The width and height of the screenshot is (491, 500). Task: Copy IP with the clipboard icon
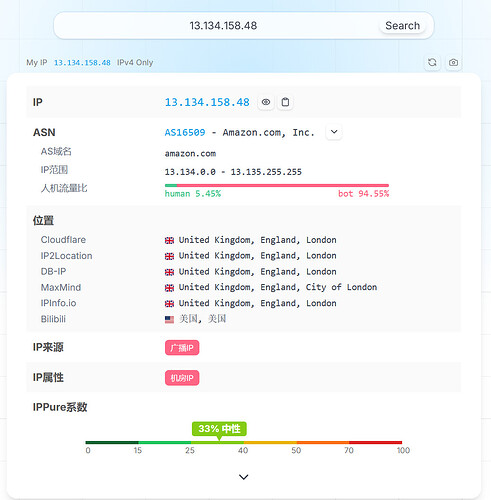pyautogui.click(x=285, y=102)
